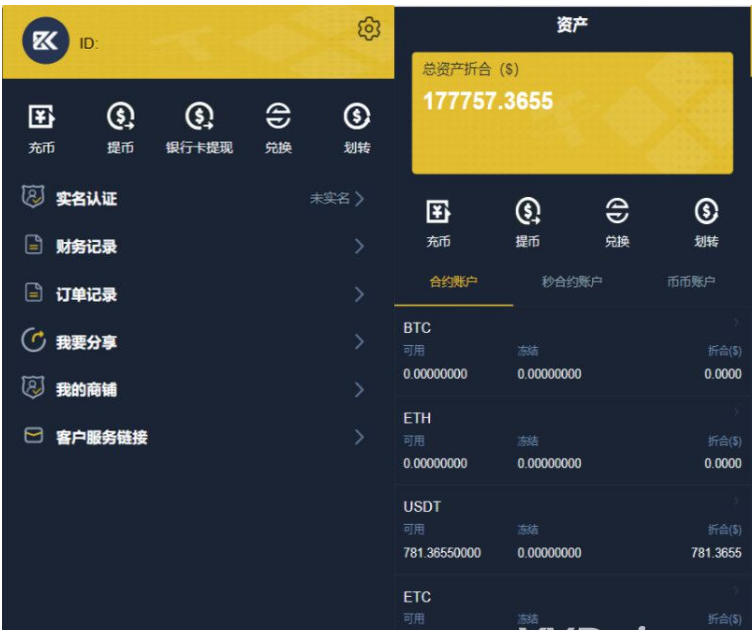Click the profile avatar logo
Screen dimensions: 754x630
point(45,41)
